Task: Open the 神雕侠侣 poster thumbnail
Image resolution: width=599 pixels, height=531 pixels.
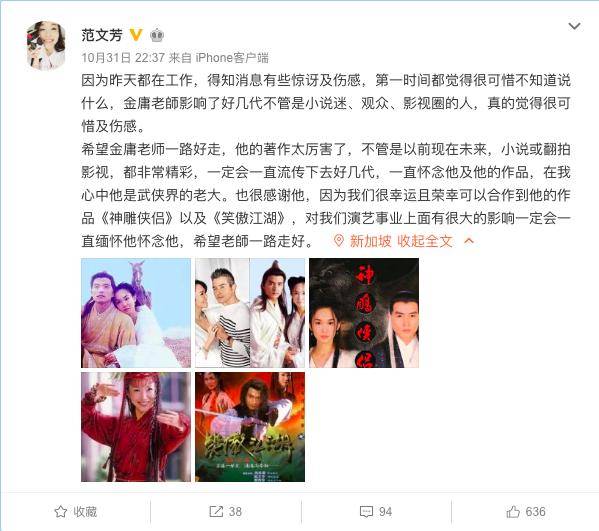Action: pyautogui.click(x=364, y=313)
